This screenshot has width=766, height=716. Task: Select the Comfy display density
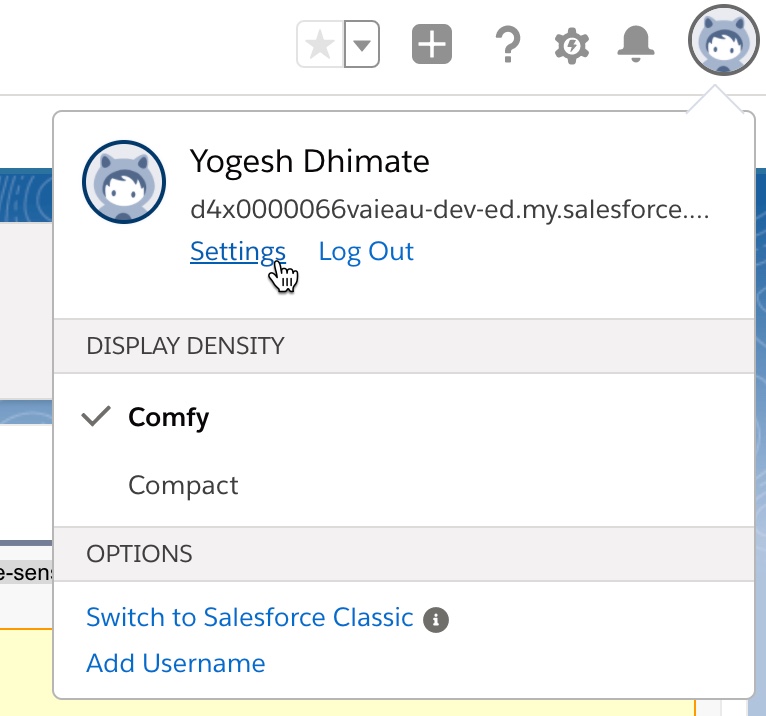coord(404,417)
